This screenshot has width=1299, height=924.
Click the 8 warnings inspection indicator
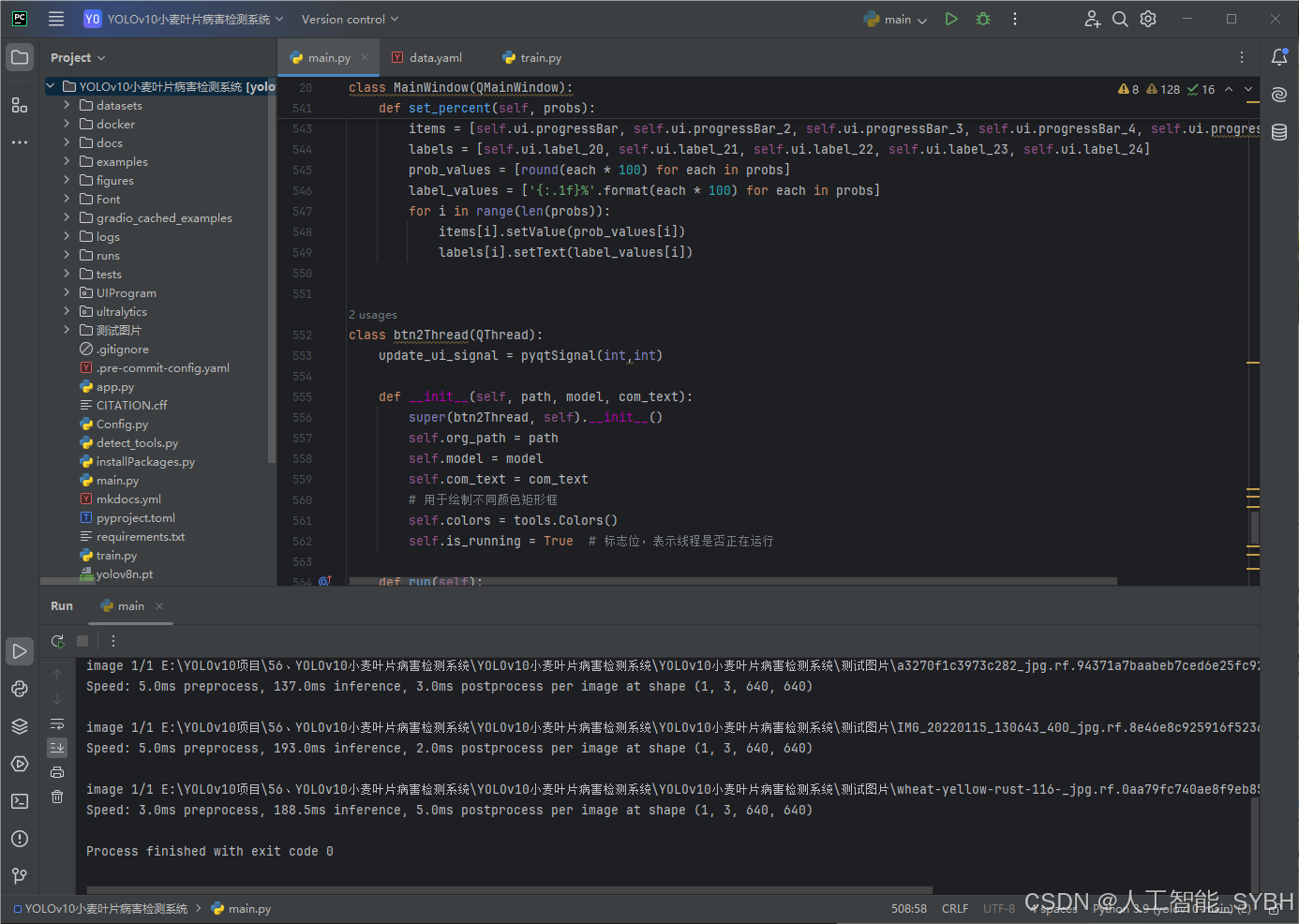pyautogui.click(x=1128, y=89)
